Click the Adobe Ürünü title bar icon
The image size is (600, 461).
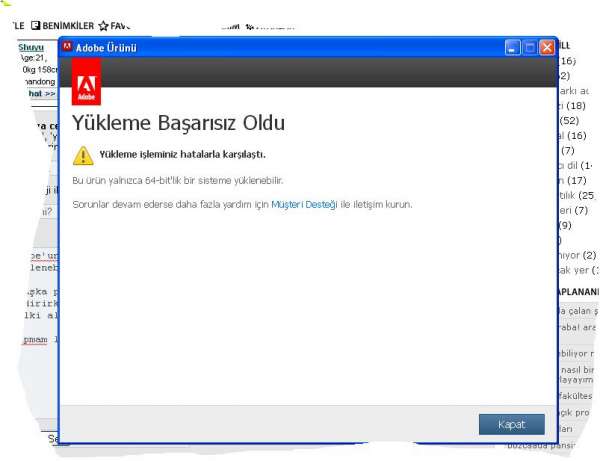tap(67, 46)
